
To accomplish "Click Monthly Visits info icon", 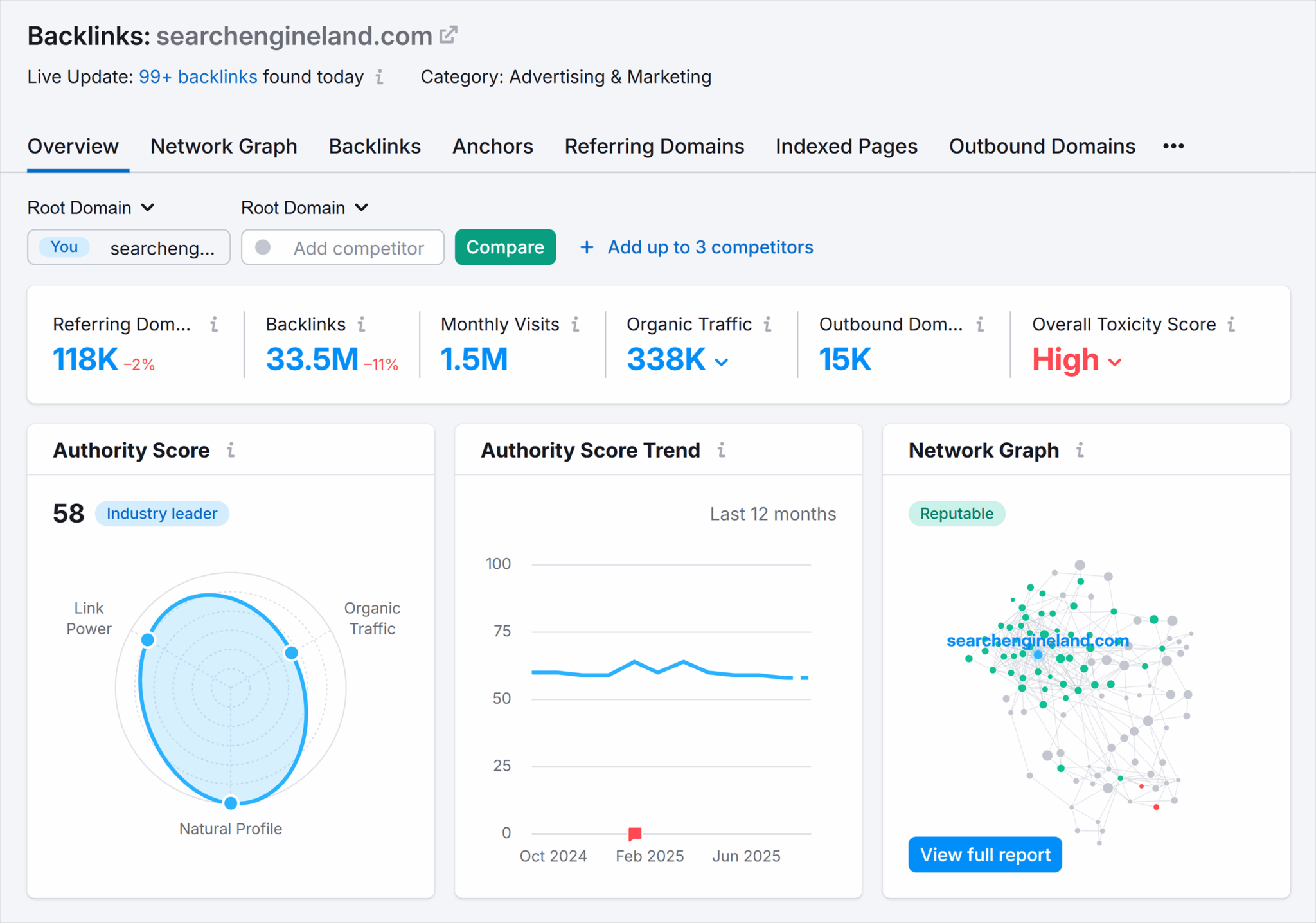I will tap(576, 325).
